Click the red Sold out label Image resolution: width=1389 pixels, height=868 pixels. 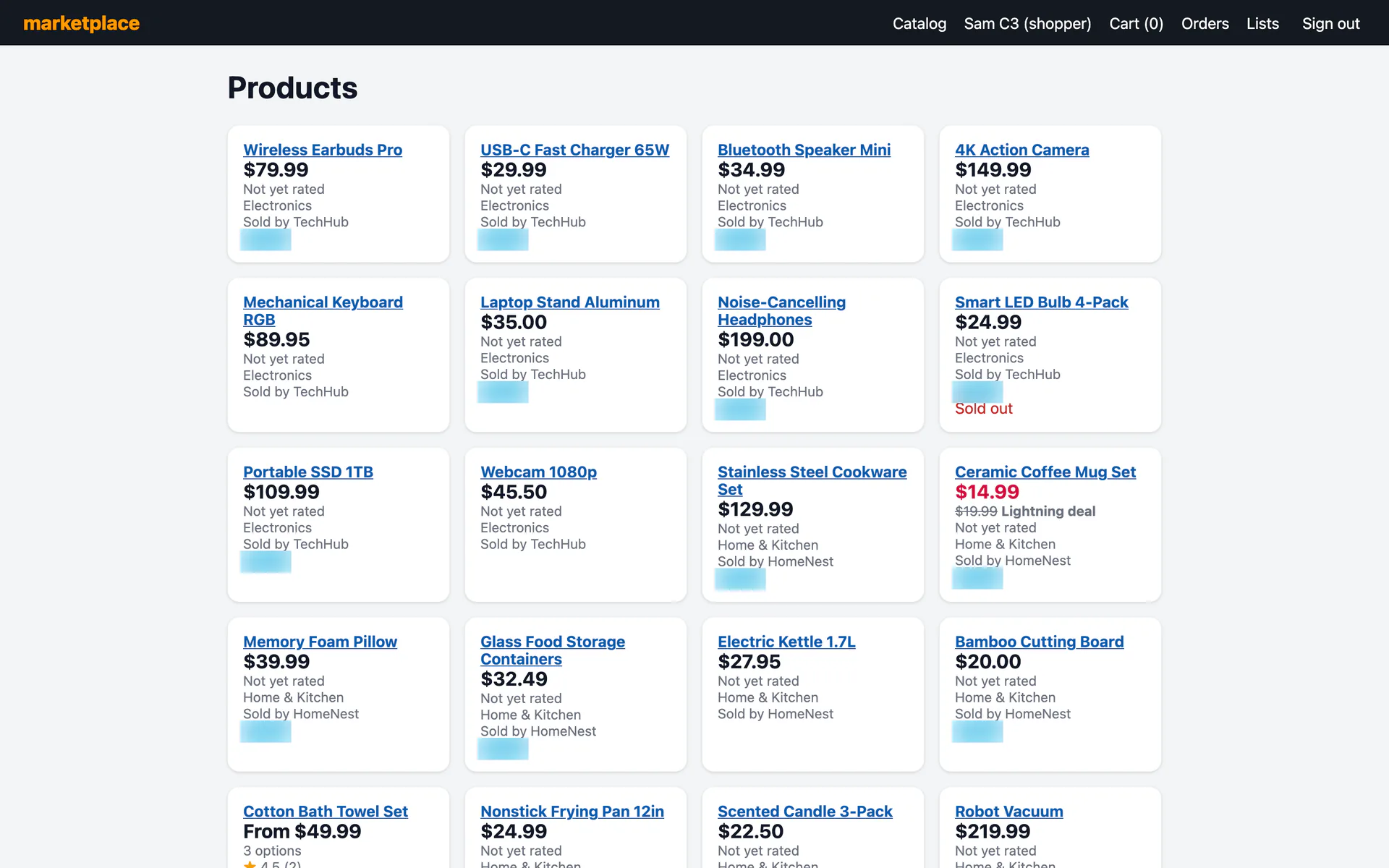coord(983,409)
